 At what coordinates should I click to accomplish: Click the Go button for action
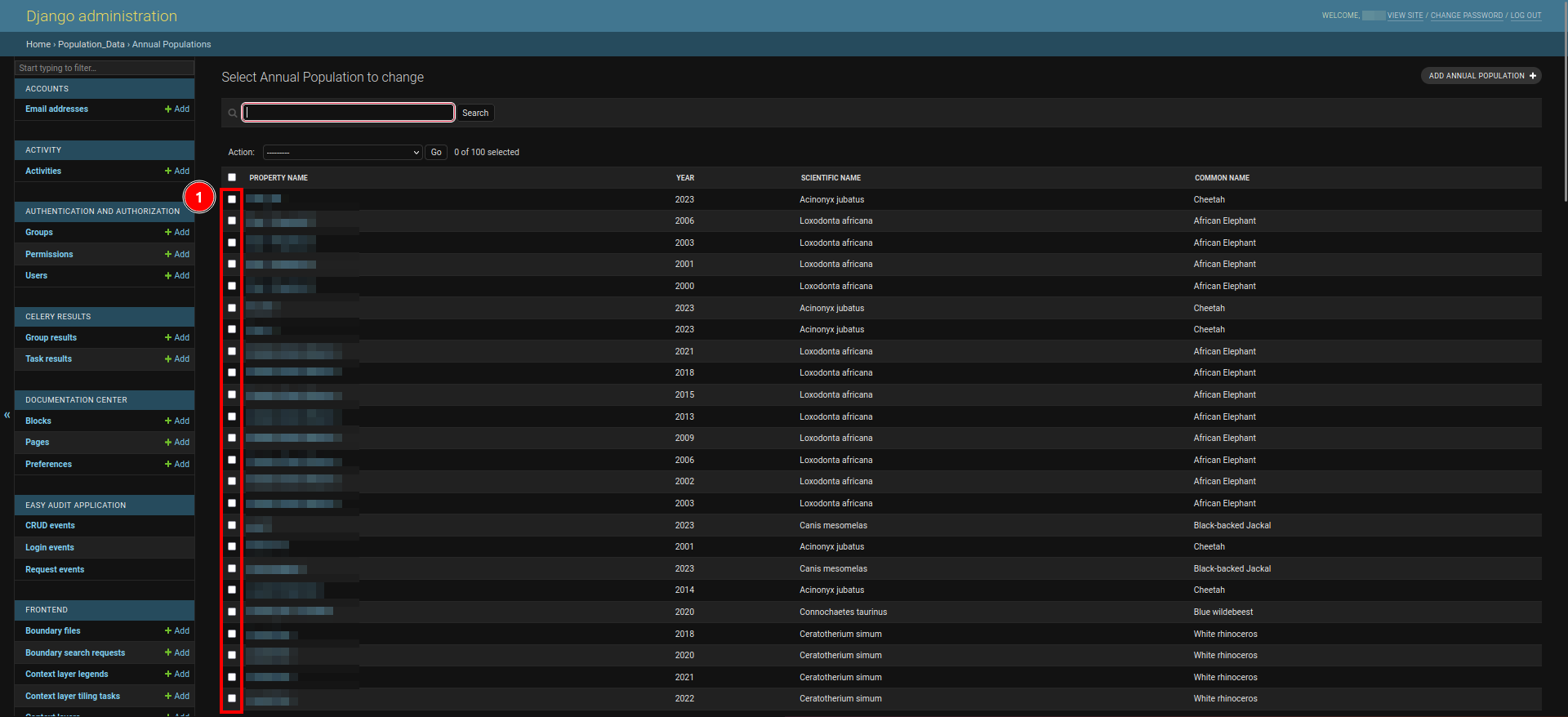click(436, 153)
